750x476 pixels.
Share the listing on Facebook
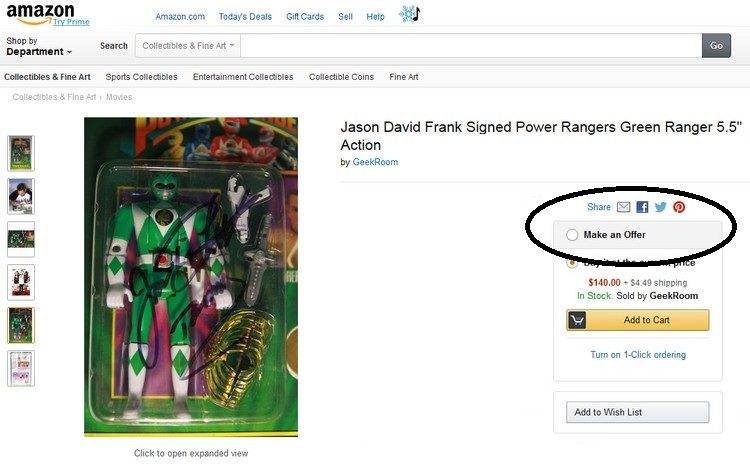pos(642,207)
